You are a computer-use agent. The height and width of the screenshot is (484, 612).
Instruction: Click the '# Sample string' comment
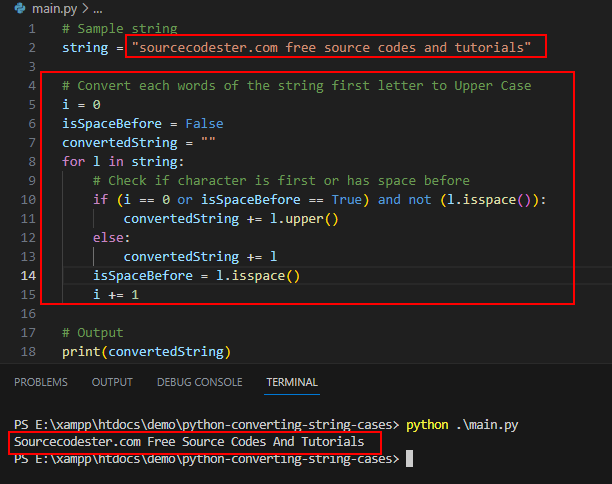pos(119,29)
